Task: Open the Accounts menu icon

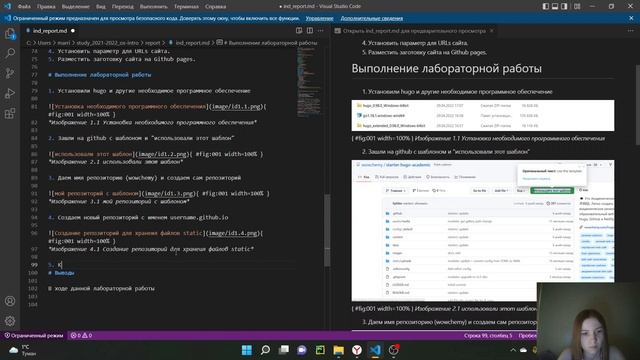Action: [x=10, y=301]
